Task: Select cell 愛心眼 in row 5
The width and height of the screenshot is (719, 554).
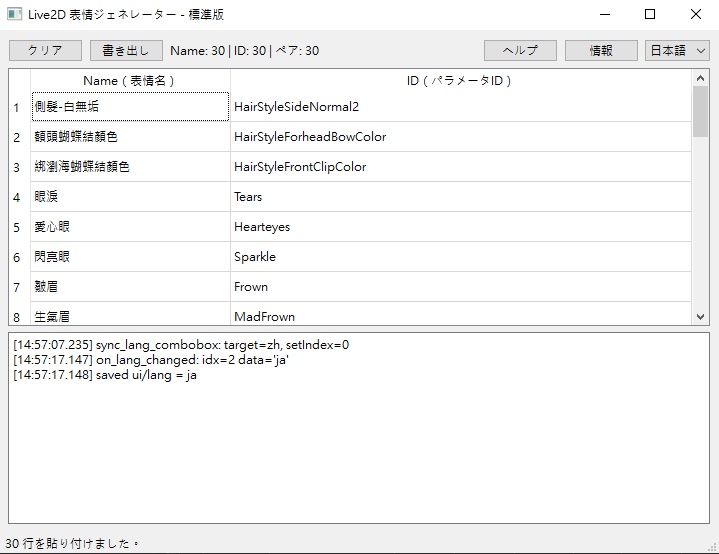Action: (130, 227)
